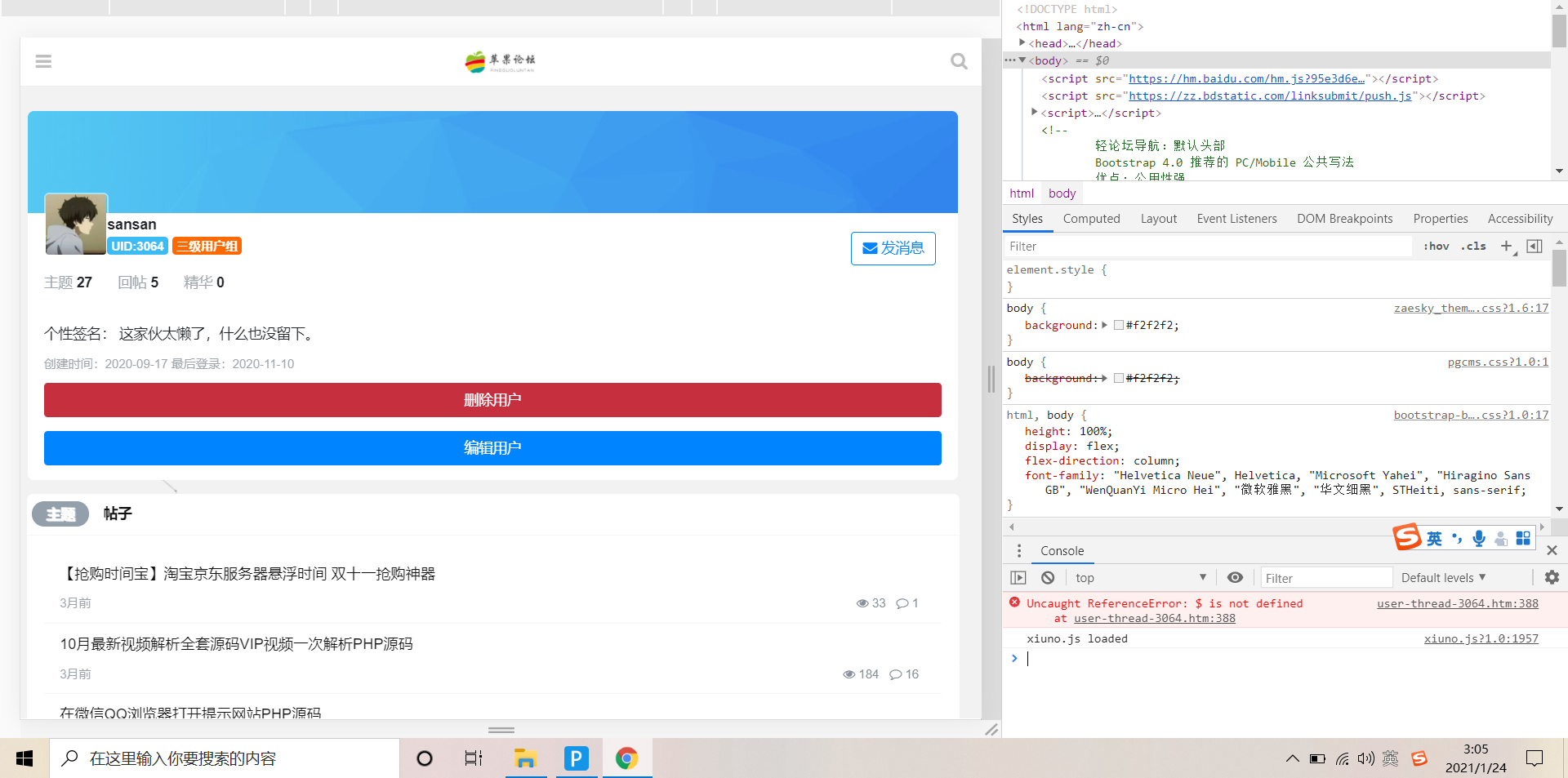
Task: Click the struck-through #f2f2f2 swatch in pgcms rule
Action: pyautogui.click(x=1119, y=378)
